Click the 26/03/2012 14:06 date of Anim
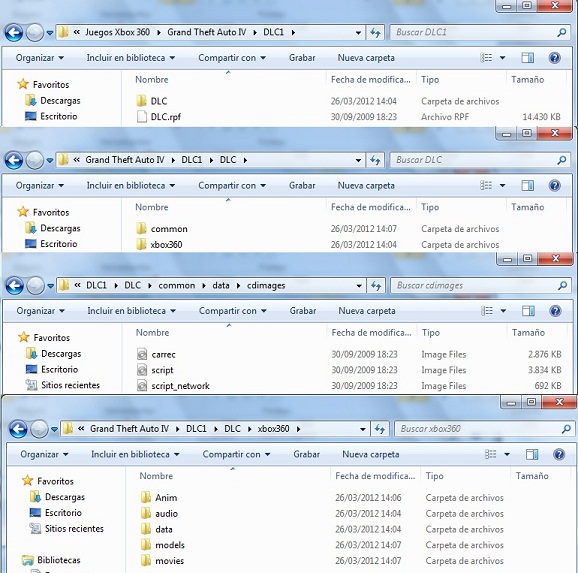The width and height of the screenshot is (578, 573). (368, 498)
